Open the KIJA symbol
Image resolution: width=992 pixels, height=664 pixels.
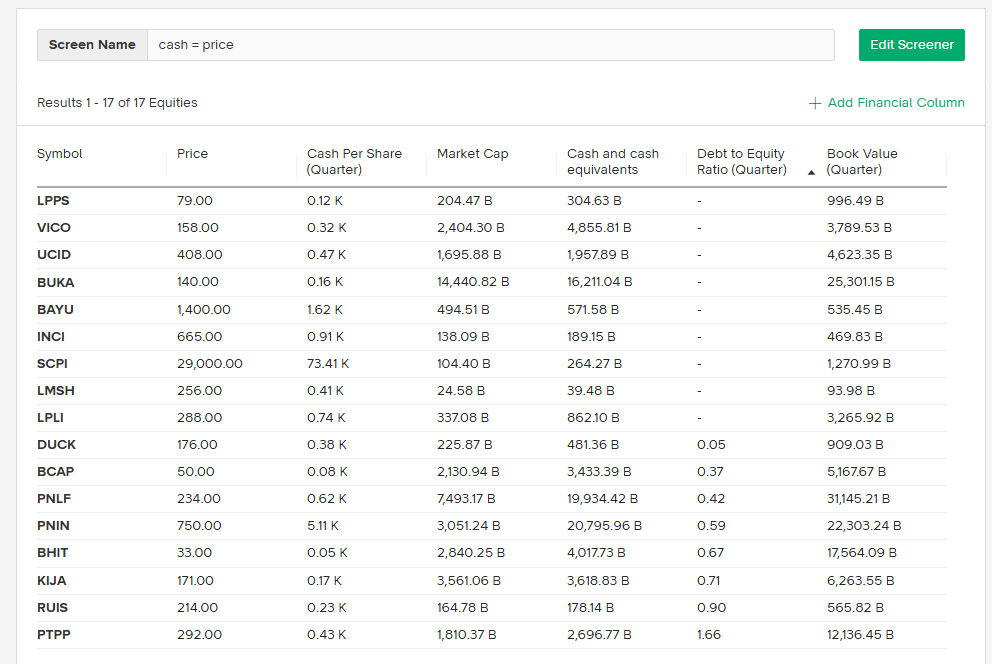(51, 581)
